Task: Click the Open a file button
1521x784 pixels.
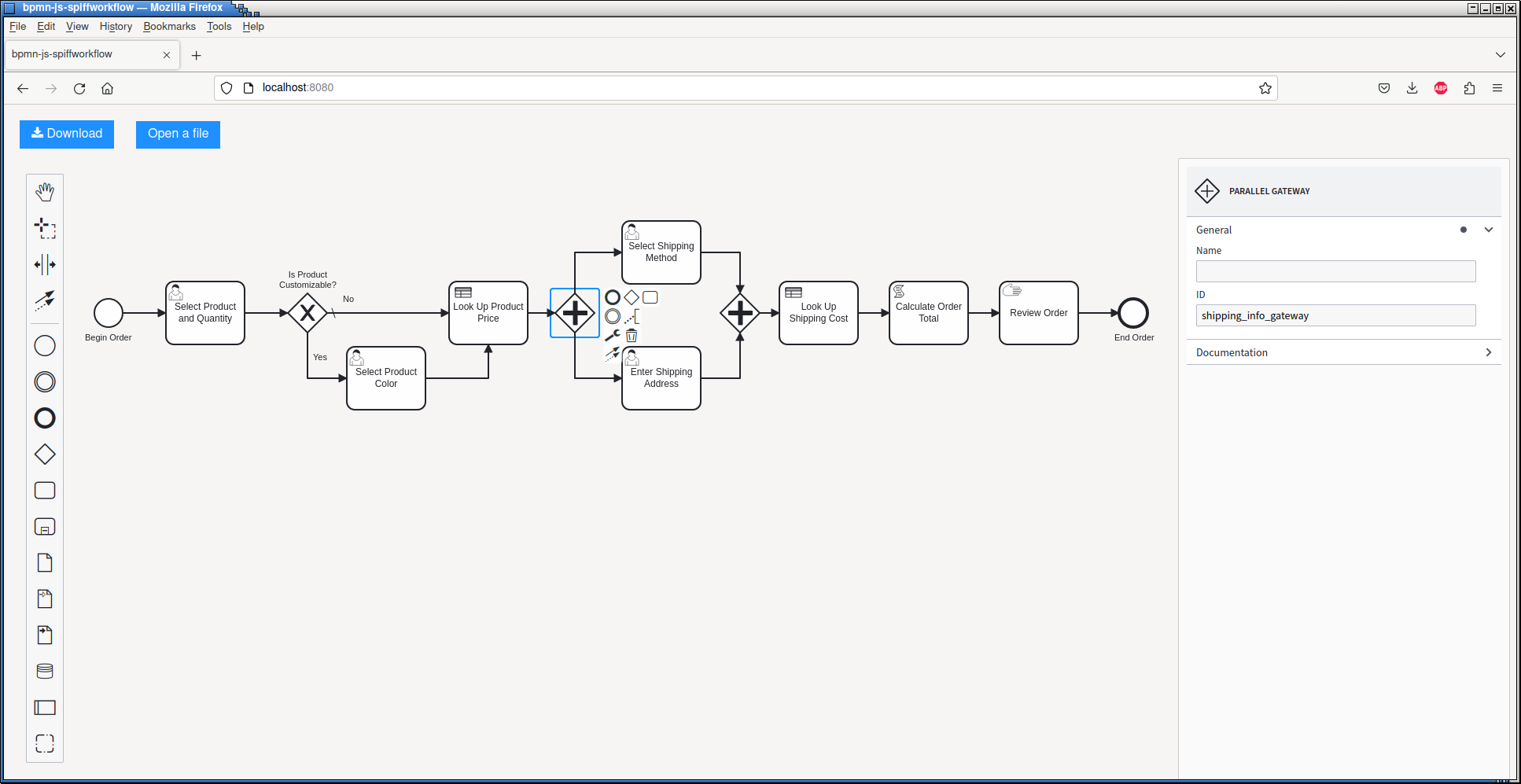Action: coord(178,134)
